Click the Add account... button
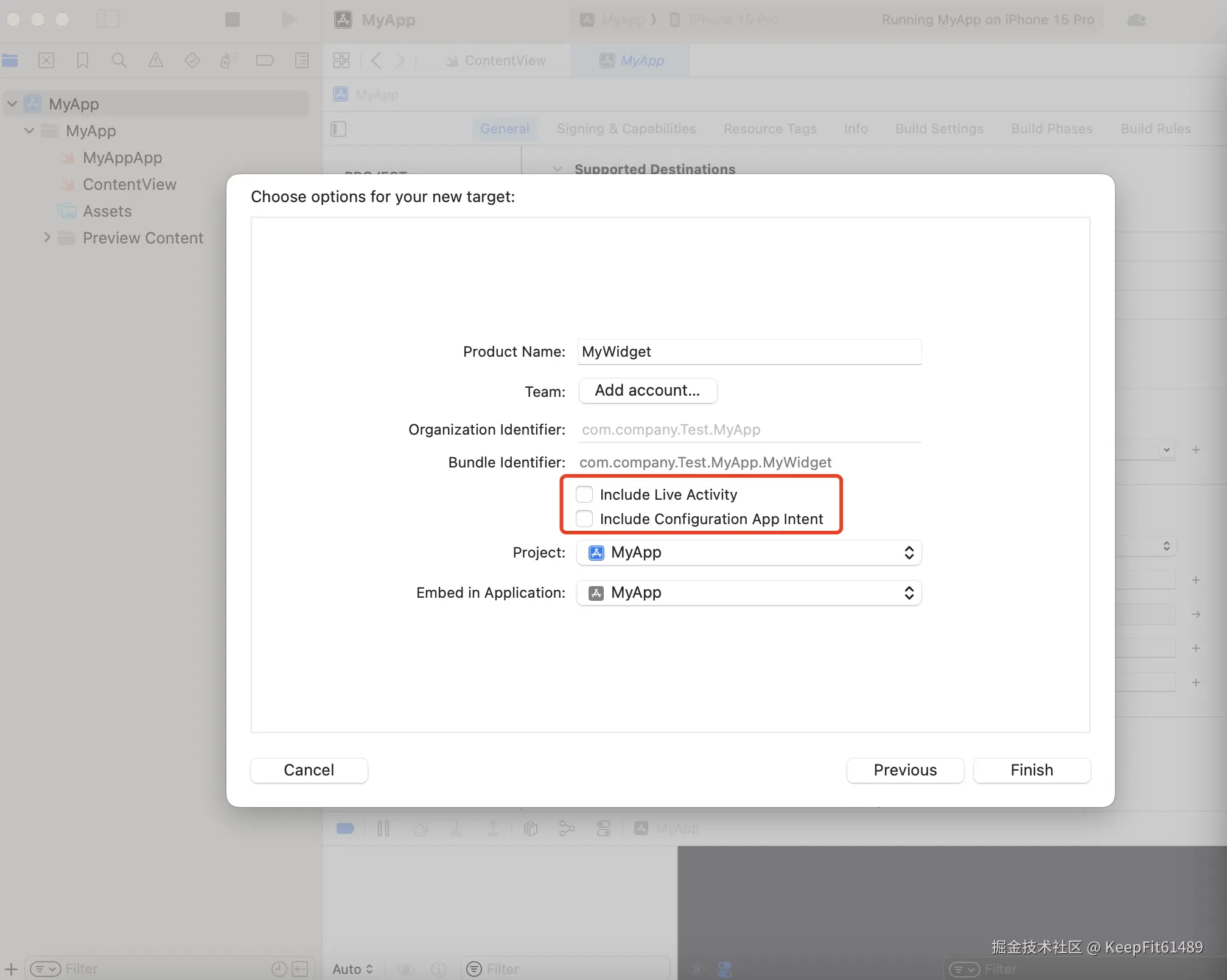 [648, 391]
